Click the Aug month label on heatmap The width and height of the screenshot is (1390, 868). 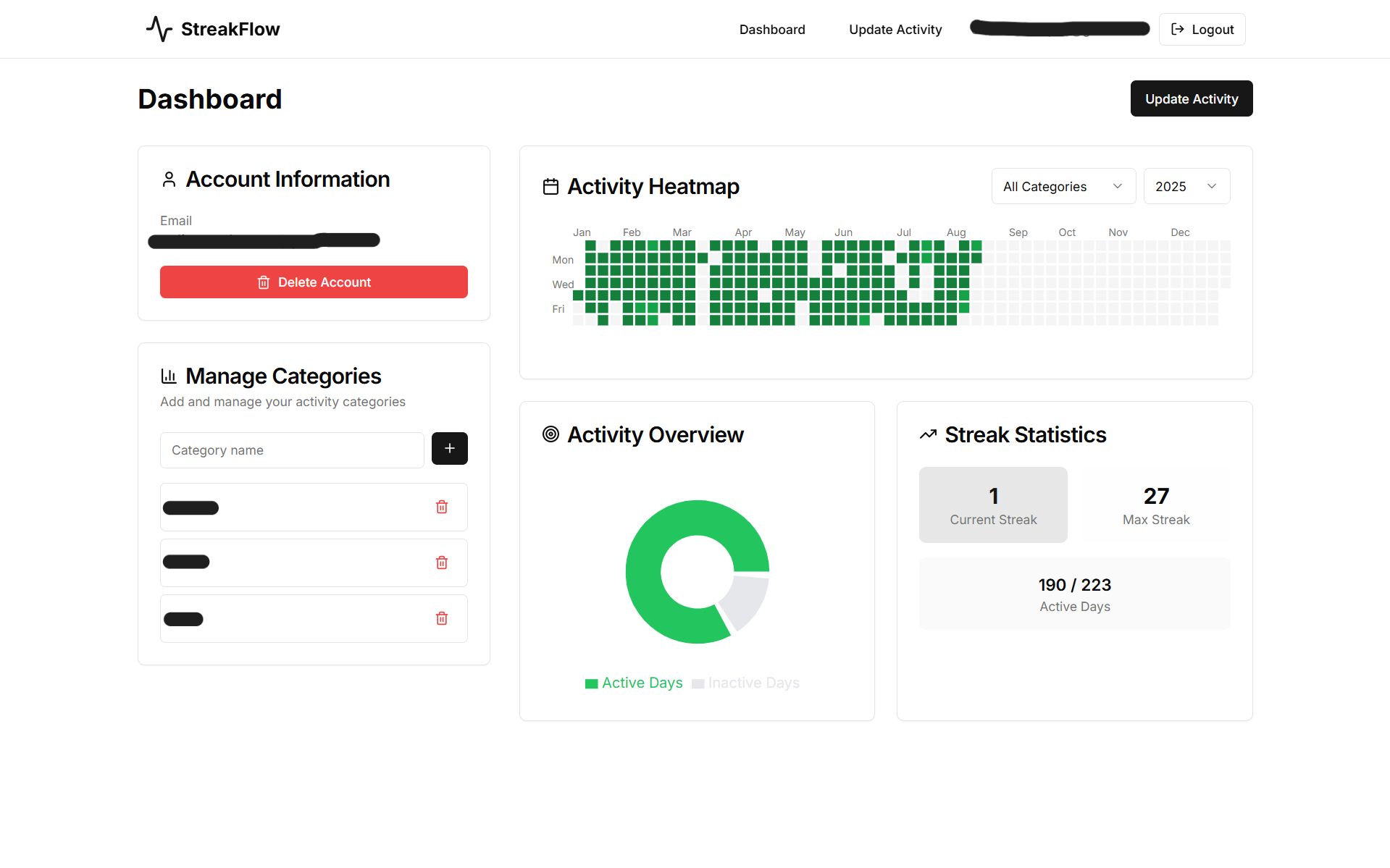(956, 232)
